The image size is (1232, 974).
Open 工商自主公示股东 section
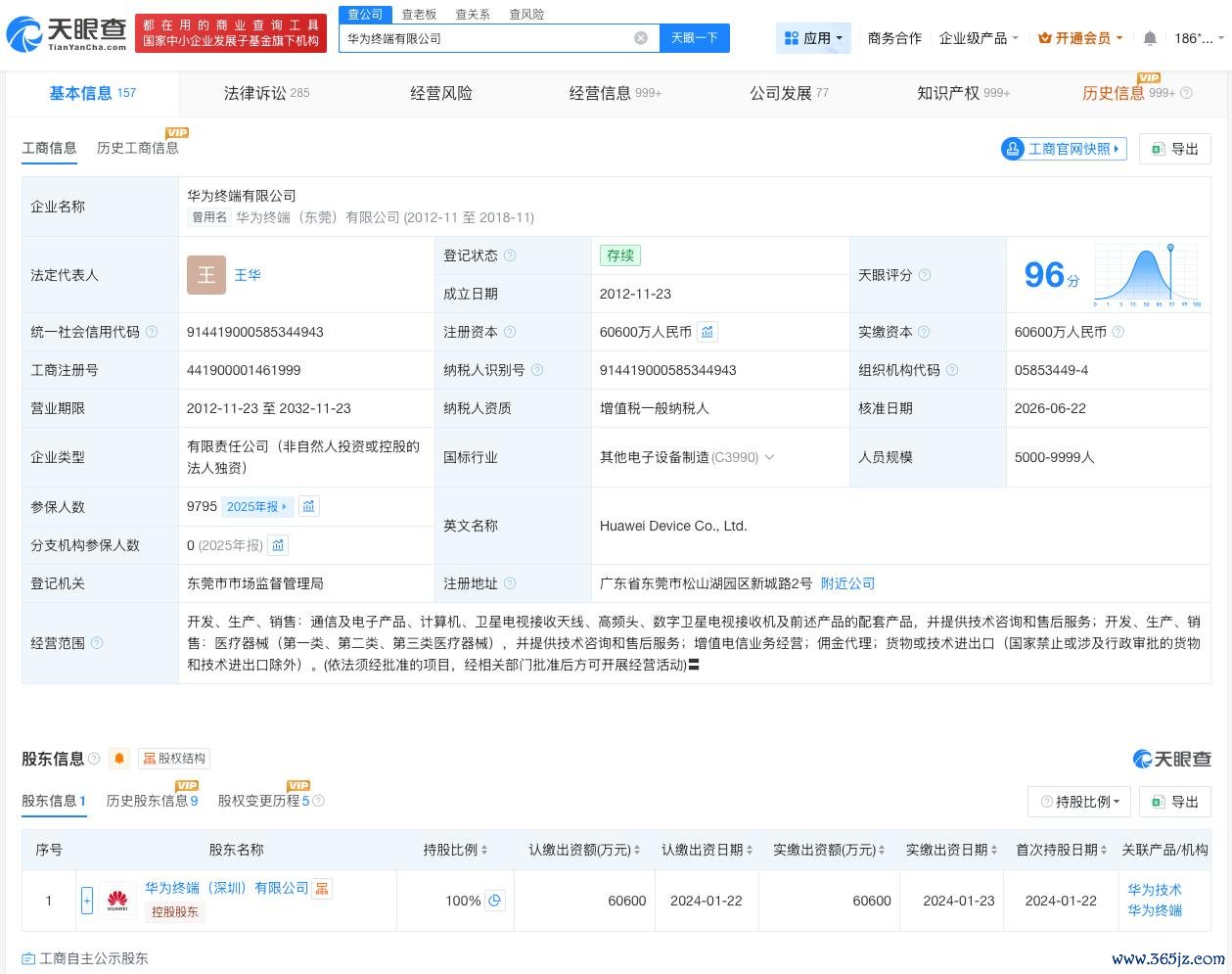(85, 958)
